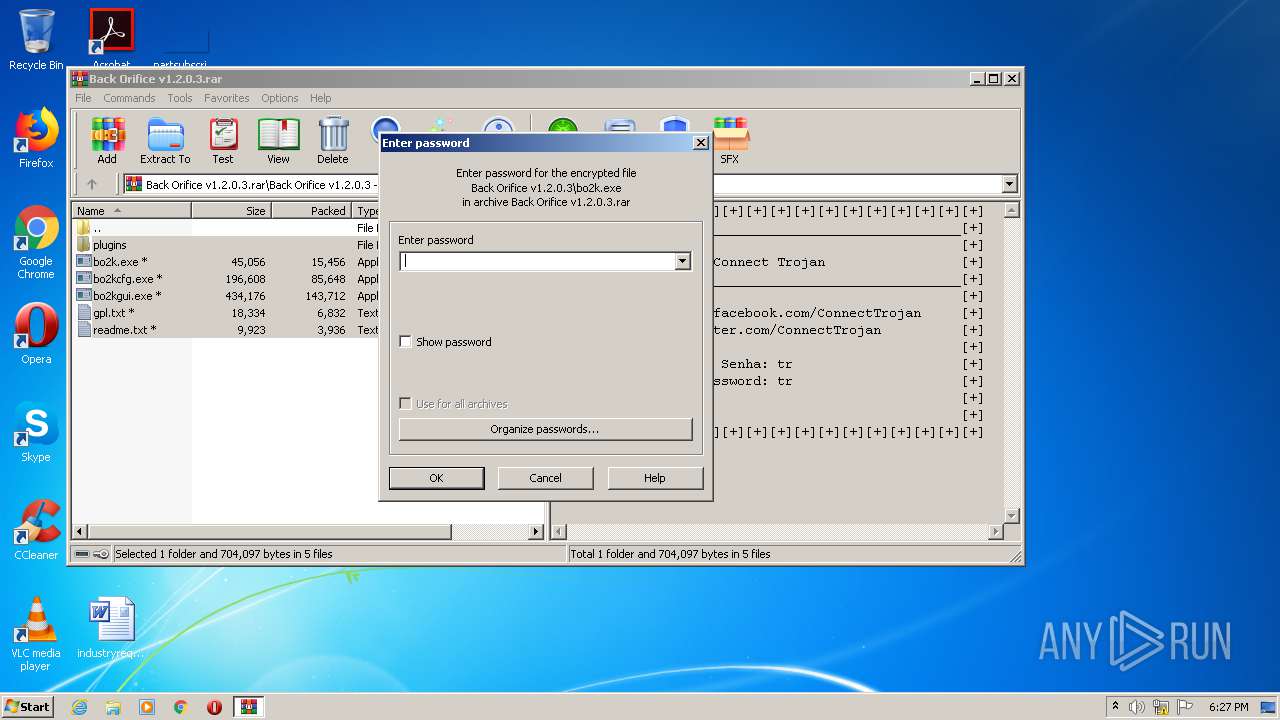Click the drive icon in WinRAR's status bar
The width and height of the screenshot is (1280, 720).
point(82,554)
